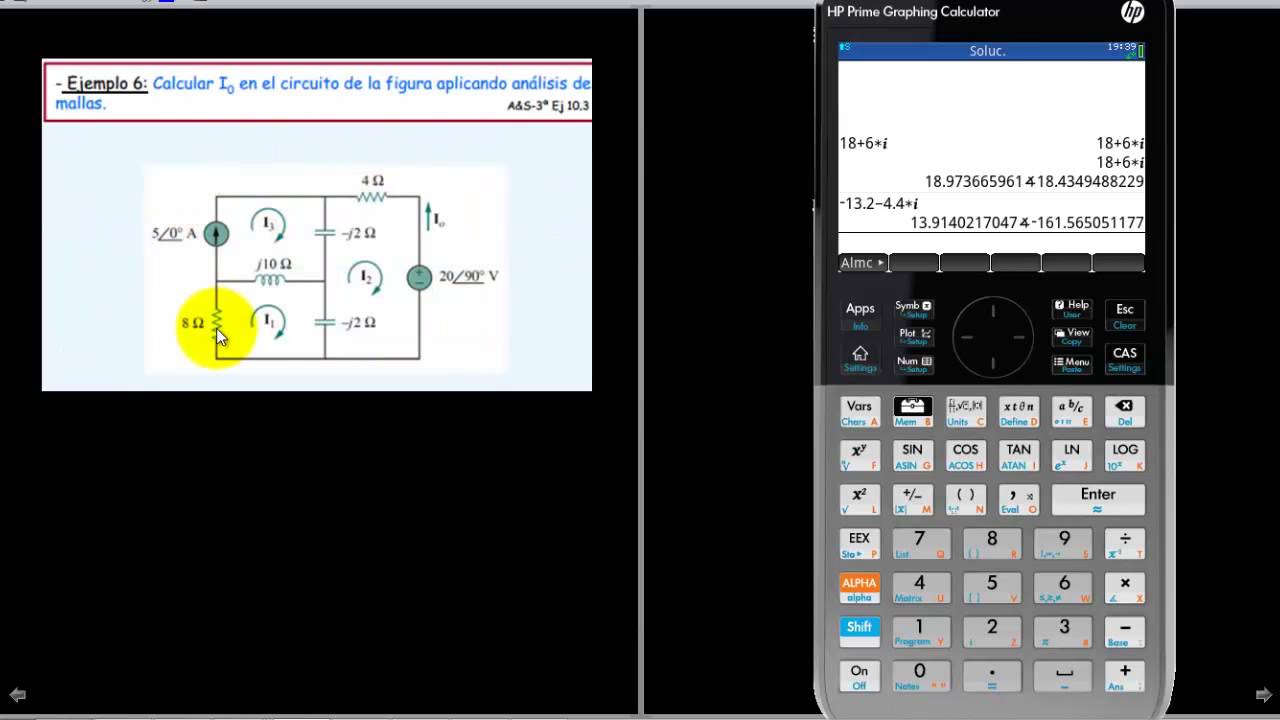Tap digit 0 key
This screenshot has height=720, width=1280.
(919, 676)
